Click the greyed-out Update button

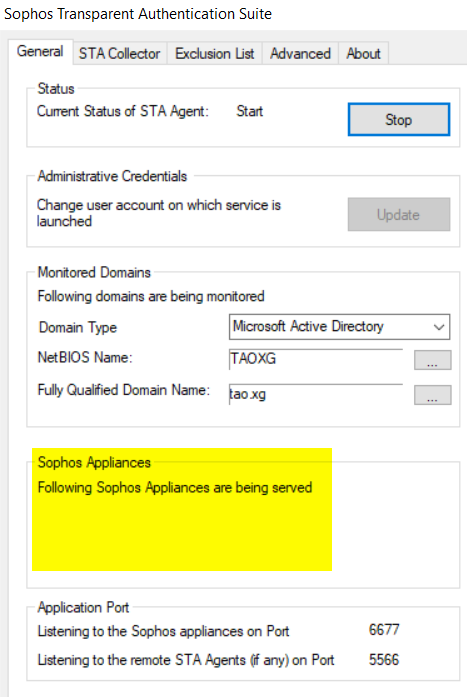(399, 214)
